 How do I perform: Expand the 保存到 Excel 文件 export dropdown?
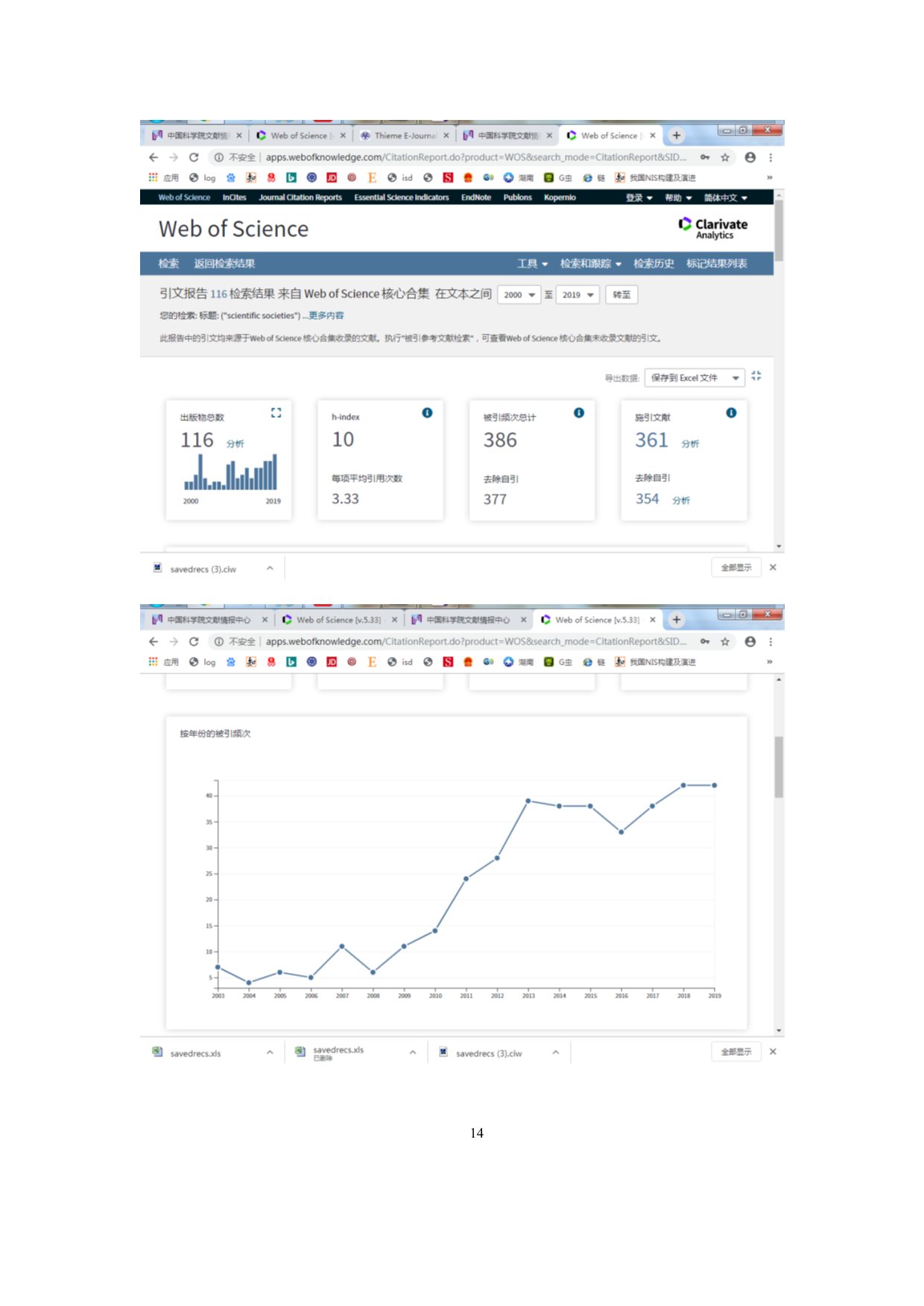694,378
